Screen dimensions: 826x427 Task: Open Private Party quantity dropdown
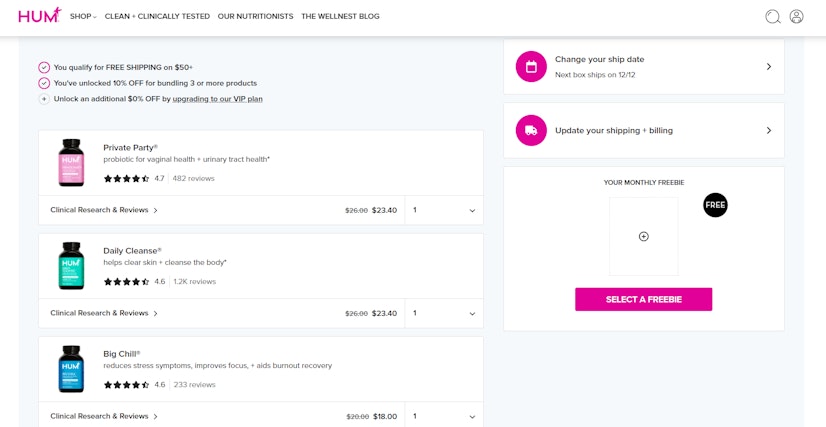[x=444, y=210]
